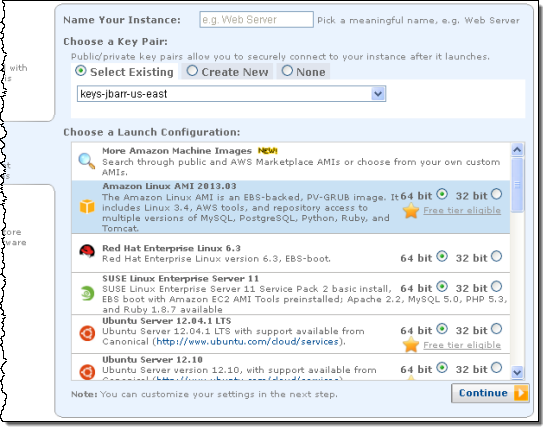The height and width of the screenshot is (428, 543).
Task: Select the Create New key pair option
Action: (x=228, y=72)
